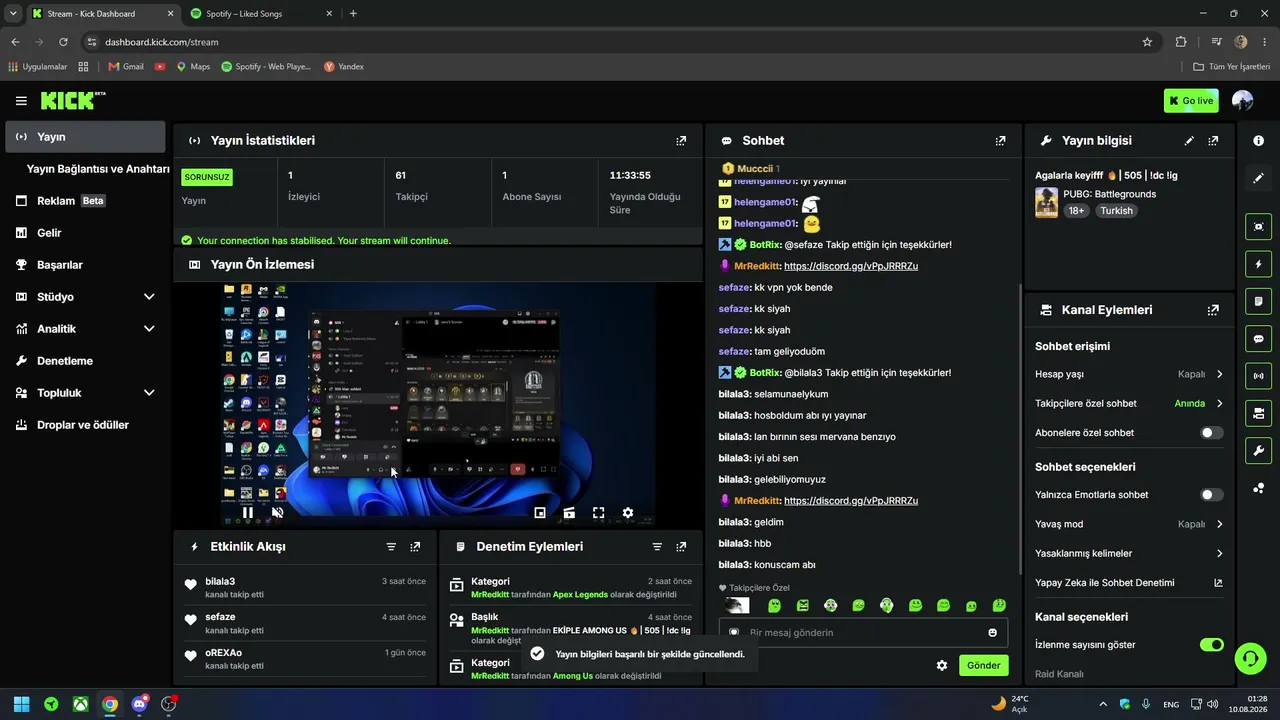Image resolution: width=1280 pixels, height=720 pixels.
Task: Open Yavaş mod setting options
Action: (1129, 524)
